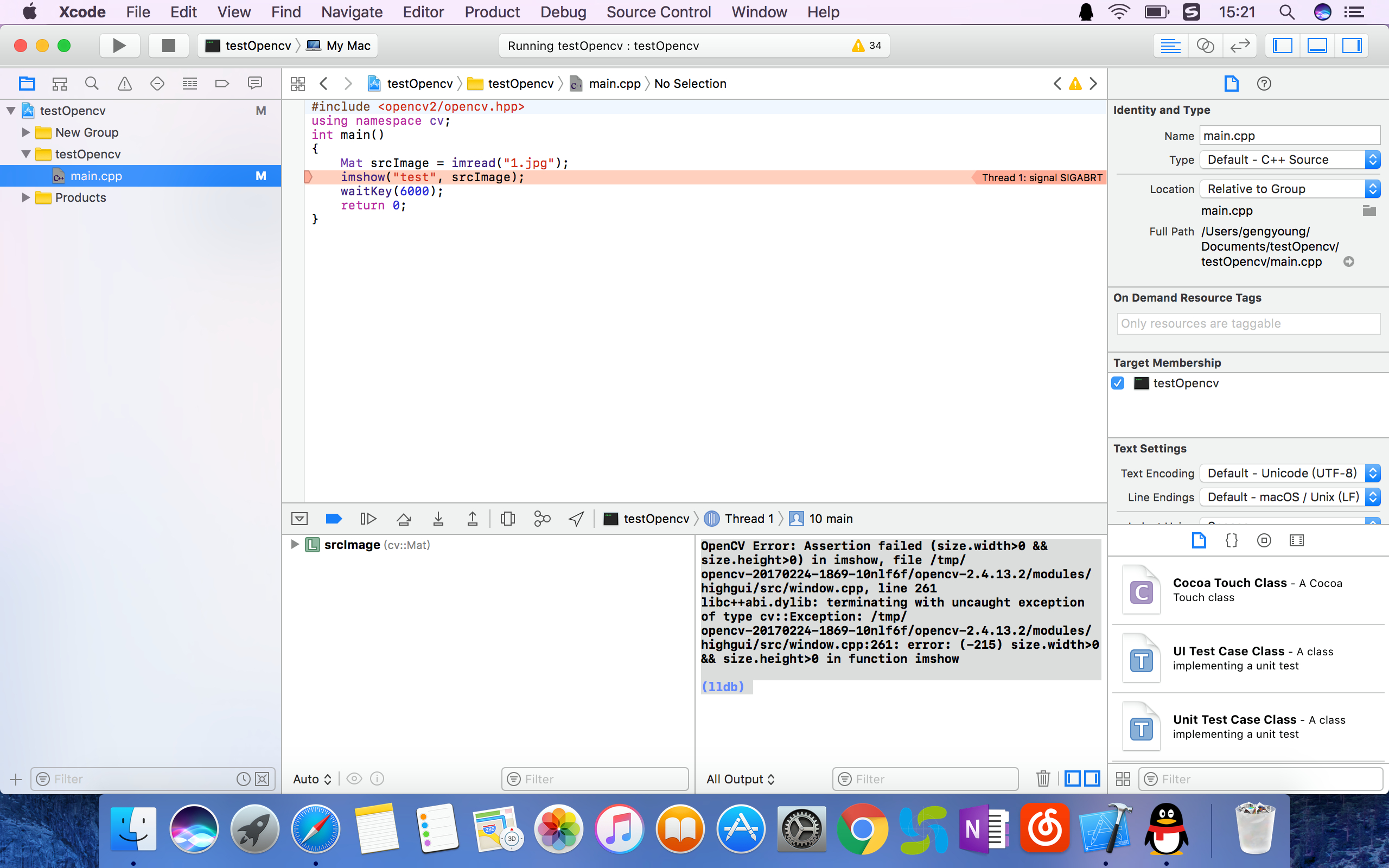This screenshot has height=868, width=1389.
Task: Uncheck testOpencv target membership checkbox
Action: pos(1118,383)
